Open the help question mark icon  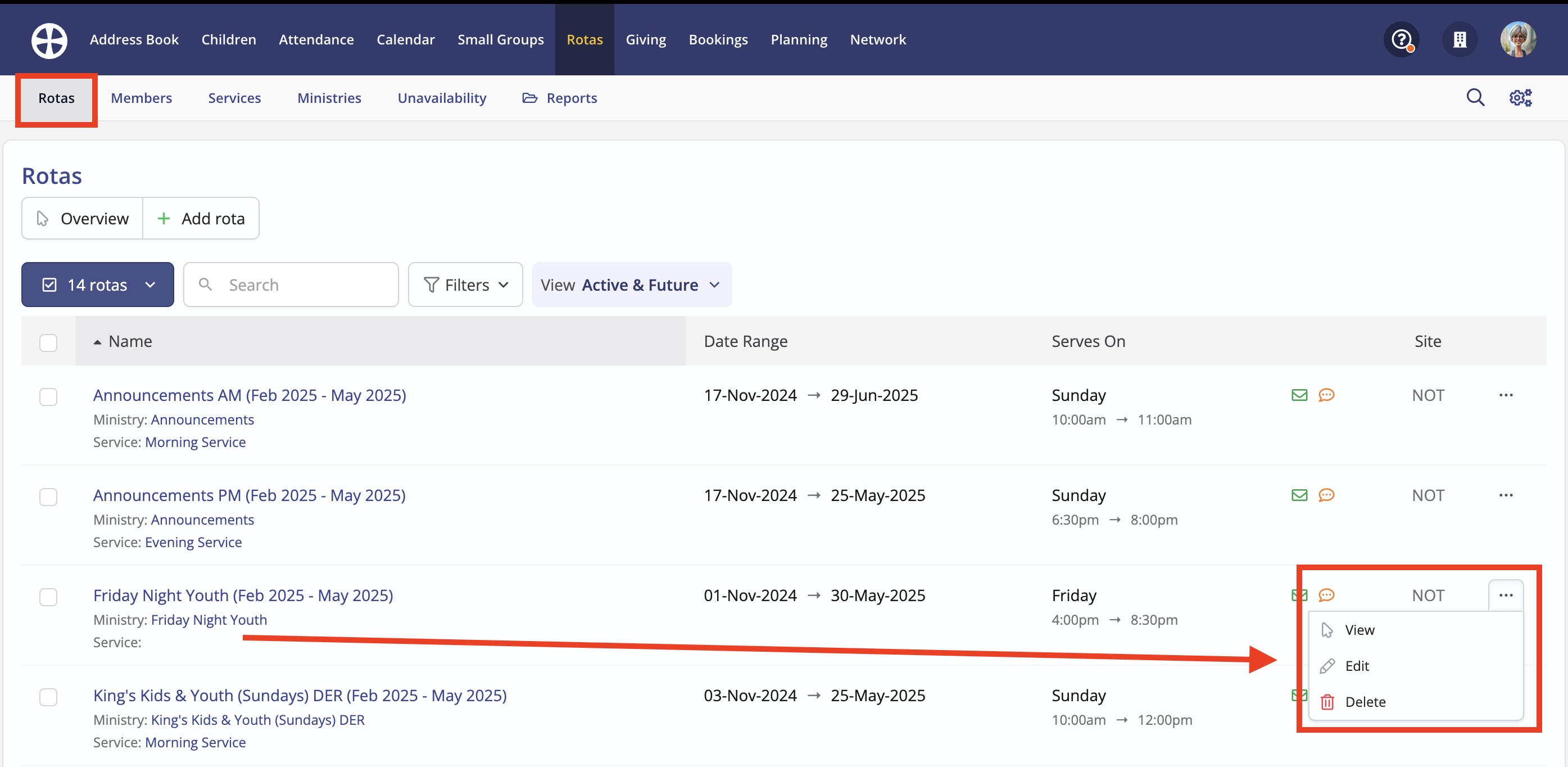point(1402,40)
